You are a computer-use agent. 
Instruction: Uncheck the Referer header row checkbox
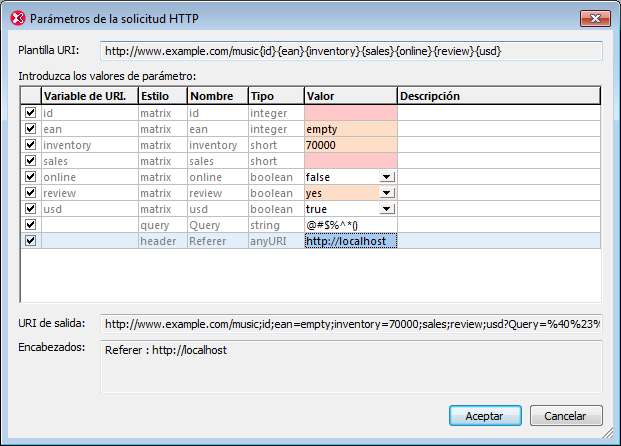click(x=30, y=241)
